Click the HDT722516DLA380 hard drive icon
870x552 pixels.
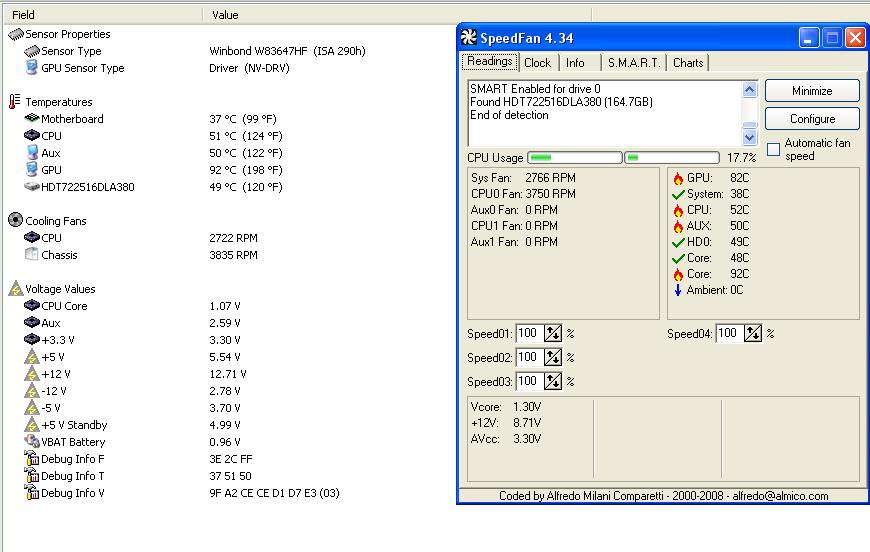pos(32,187)
